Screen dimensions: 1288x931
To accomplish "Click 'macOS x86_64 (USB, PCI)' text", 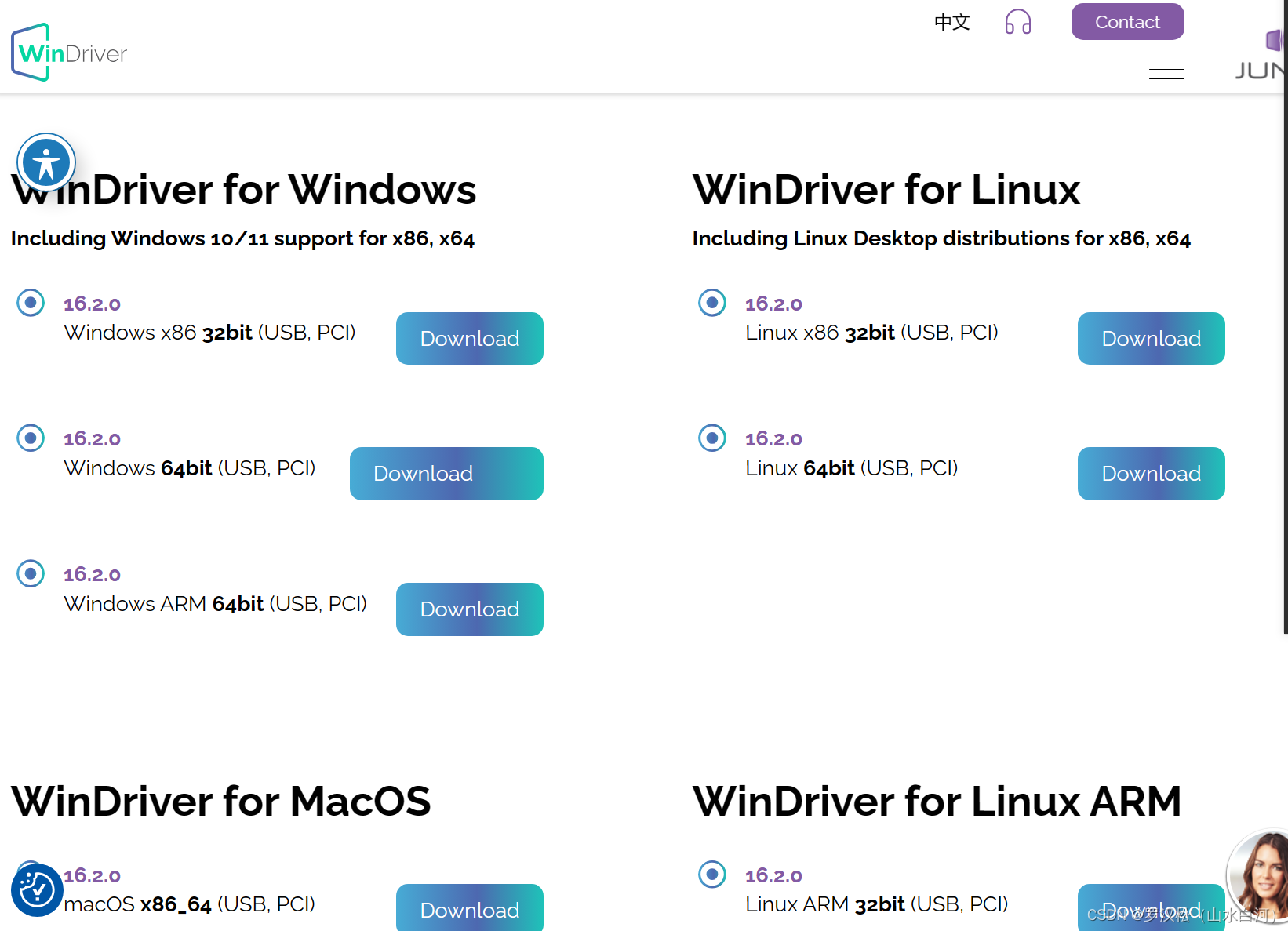I will [x=189, y=904].
